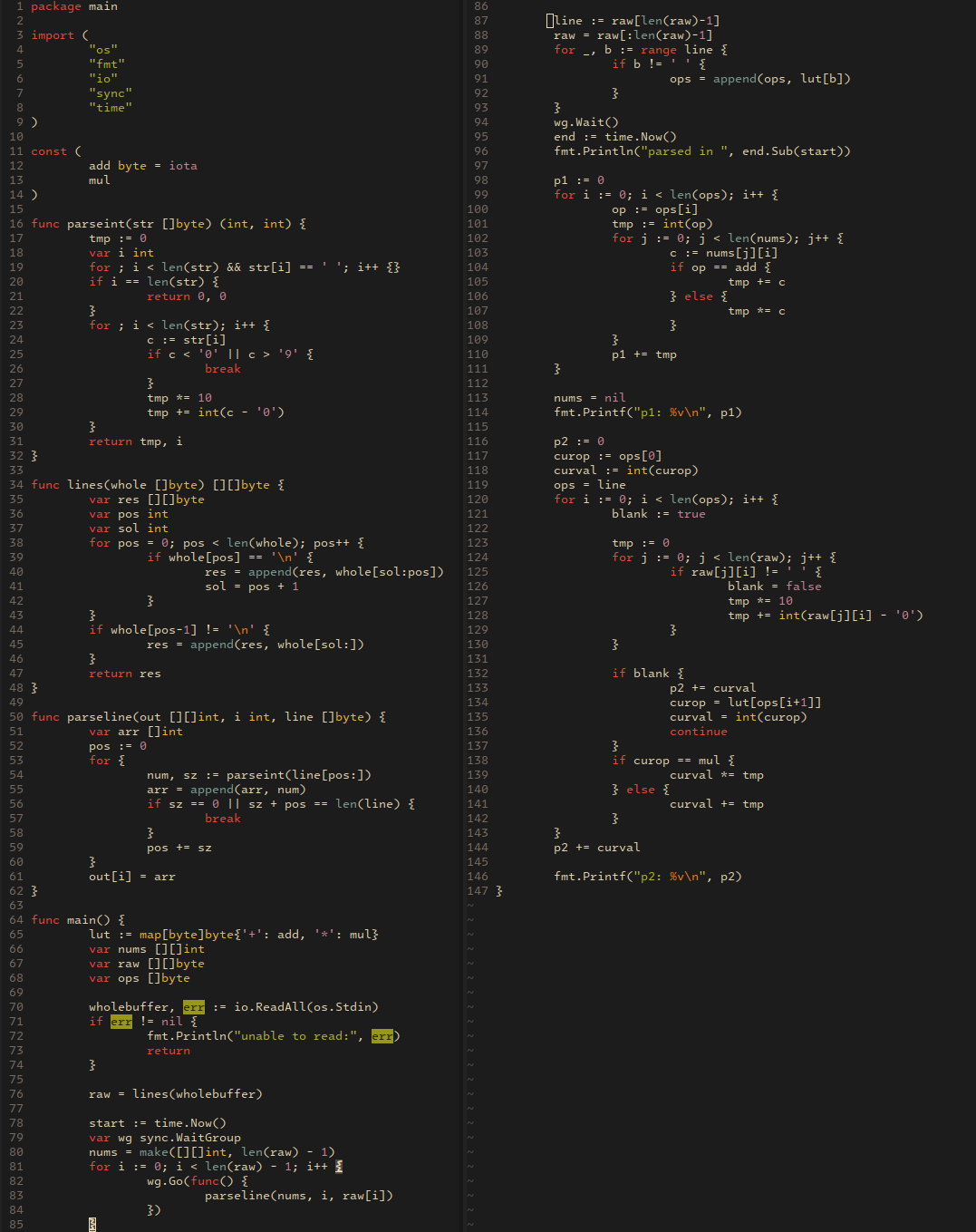The width and height of the screenshot is (976, 1232).
Task: Click 'if op == add {' condition
Action: pos(720,267)
